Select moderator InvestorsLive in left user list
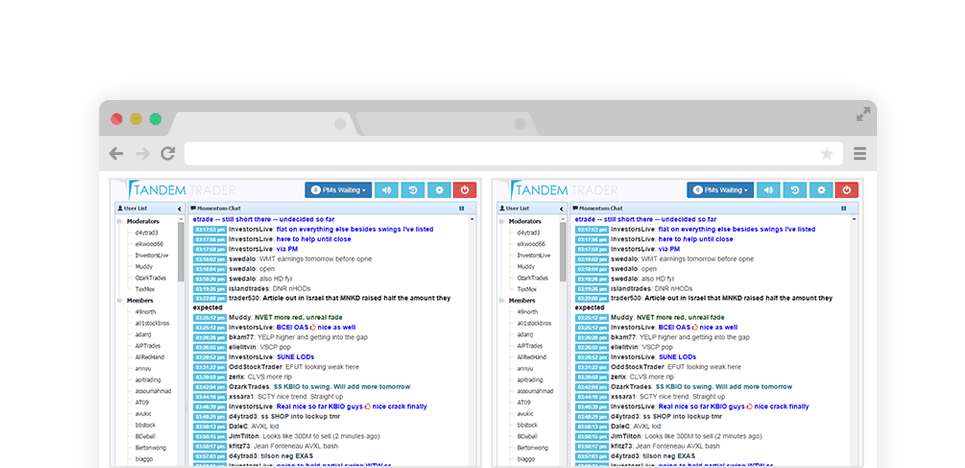 tap(151, 255)
